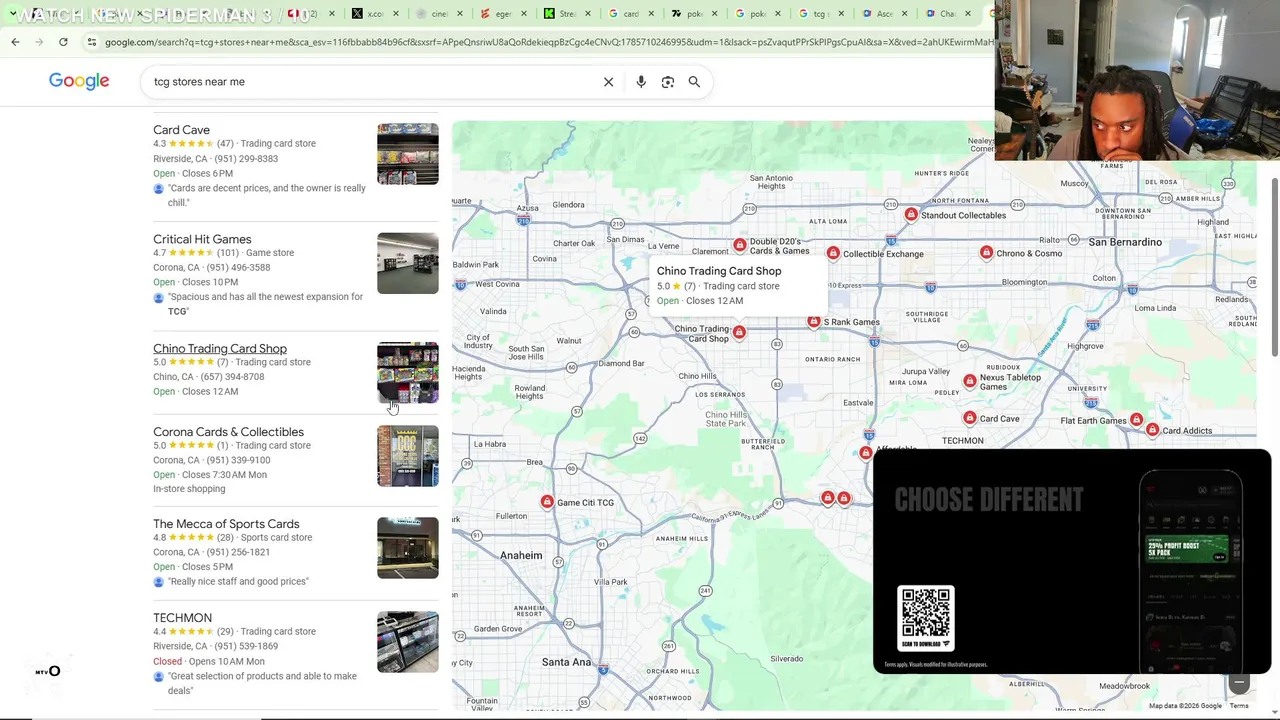View the Critical Hit Games store photo
This screenshot has width=1280, height=720.
(408, 264)
